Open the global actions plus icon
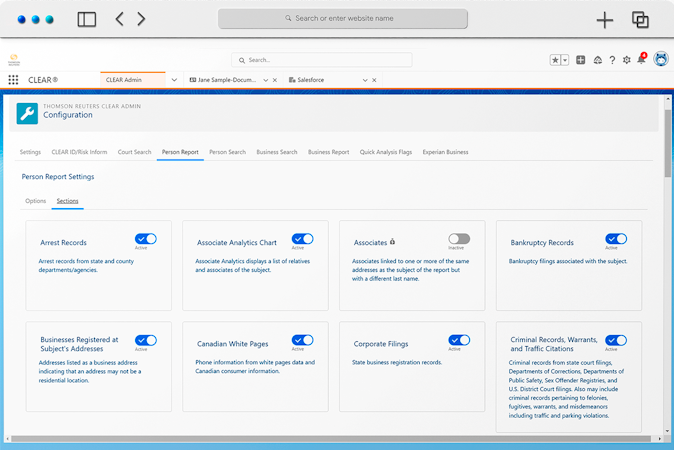This screenshot has width=674, height=450. click(x=580, y=60)
